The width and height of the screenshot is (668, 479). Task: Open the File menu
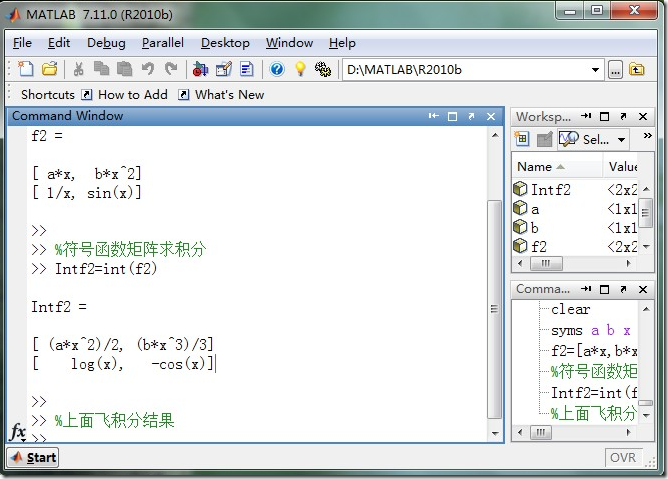coord(22,43)
